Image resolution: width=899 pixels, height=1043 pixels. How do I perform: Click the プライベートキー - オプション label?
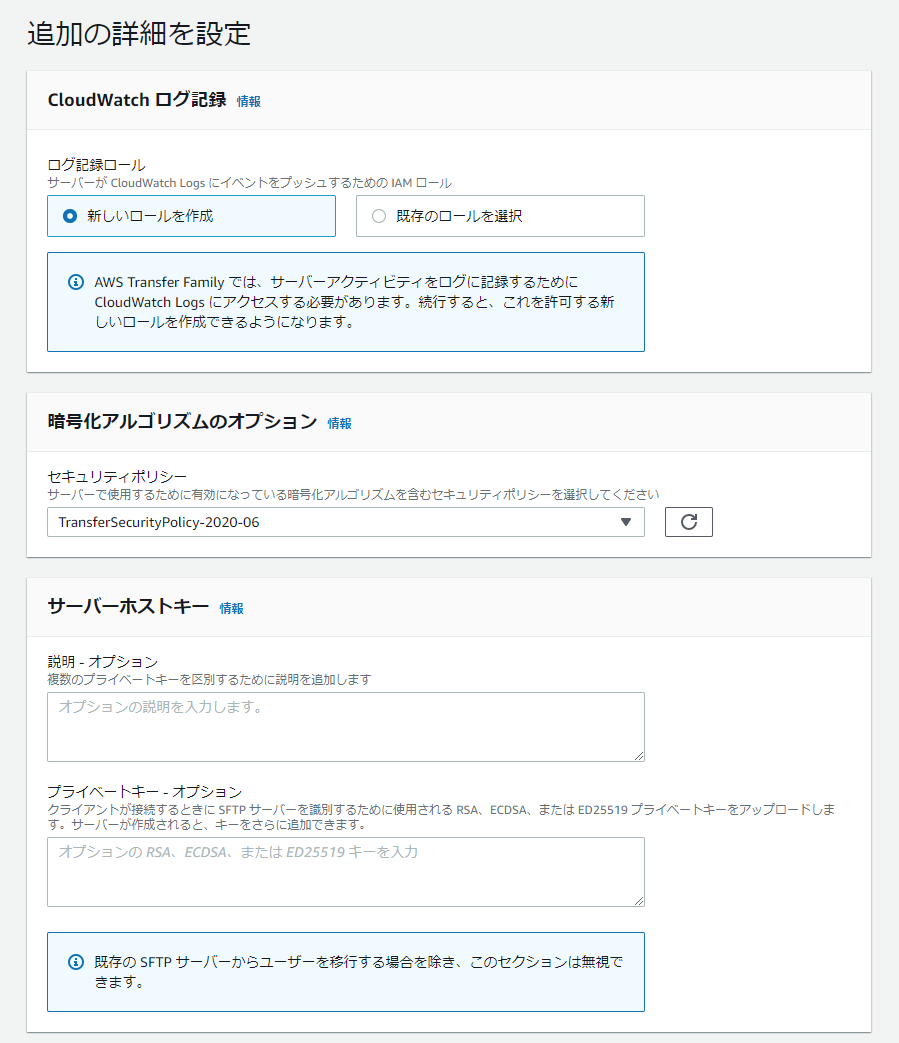(144, 792)
